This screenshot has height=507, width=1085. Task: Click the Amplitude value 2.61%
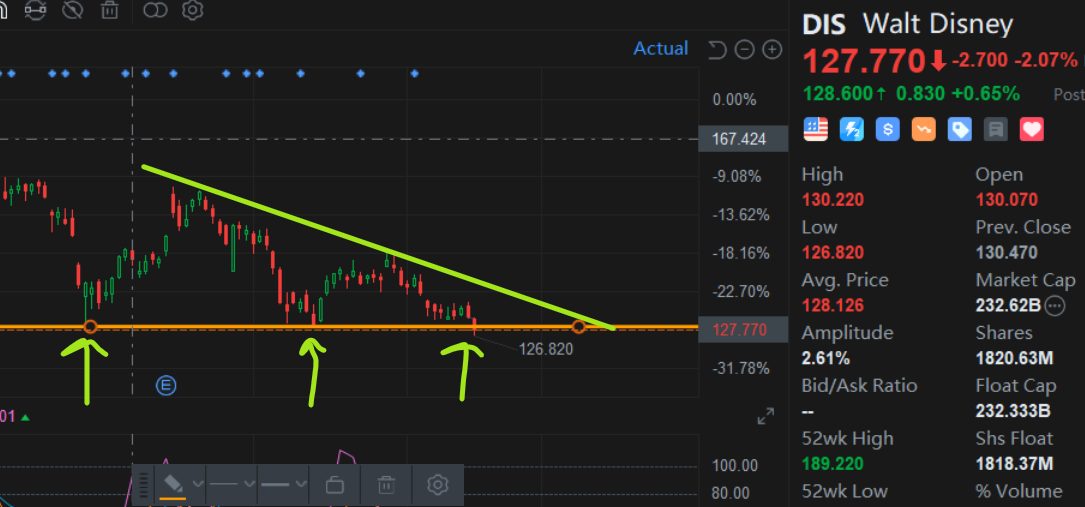826,358
